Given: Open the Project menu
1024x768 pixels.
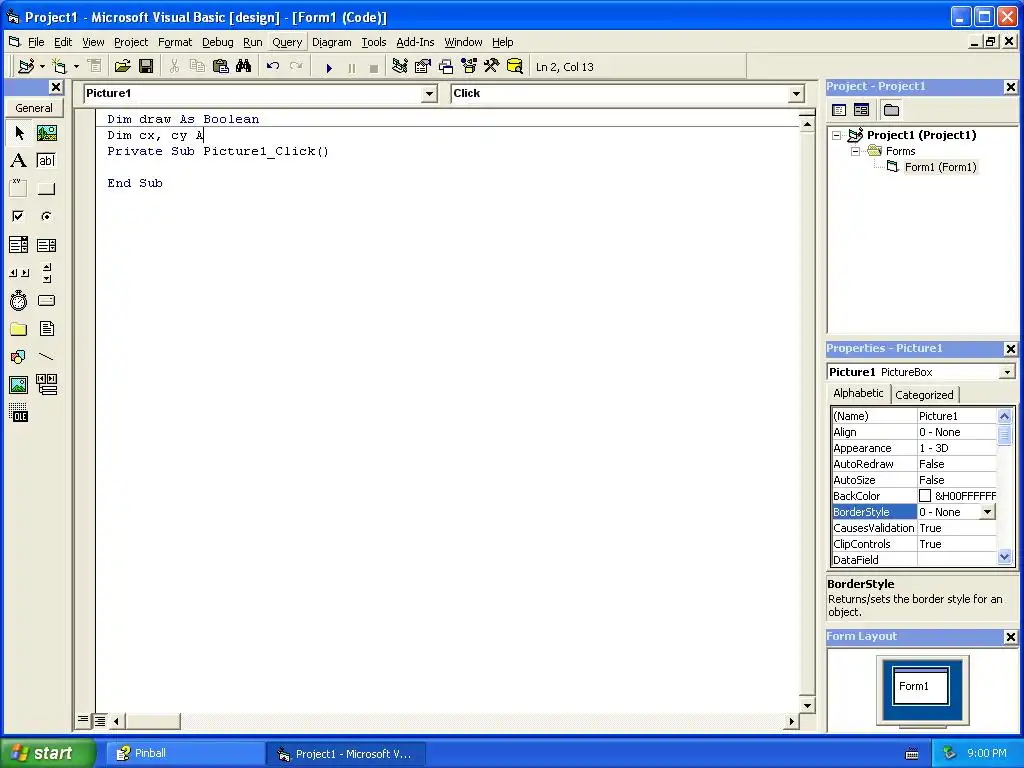Looking at the screenshot, I should (131, 42).
